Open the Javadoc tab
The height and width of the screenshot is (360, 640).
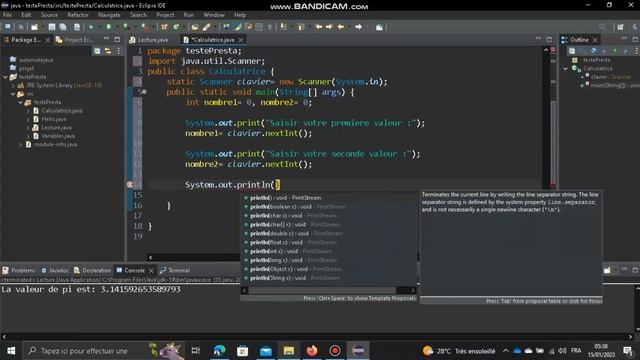point(55,270)
